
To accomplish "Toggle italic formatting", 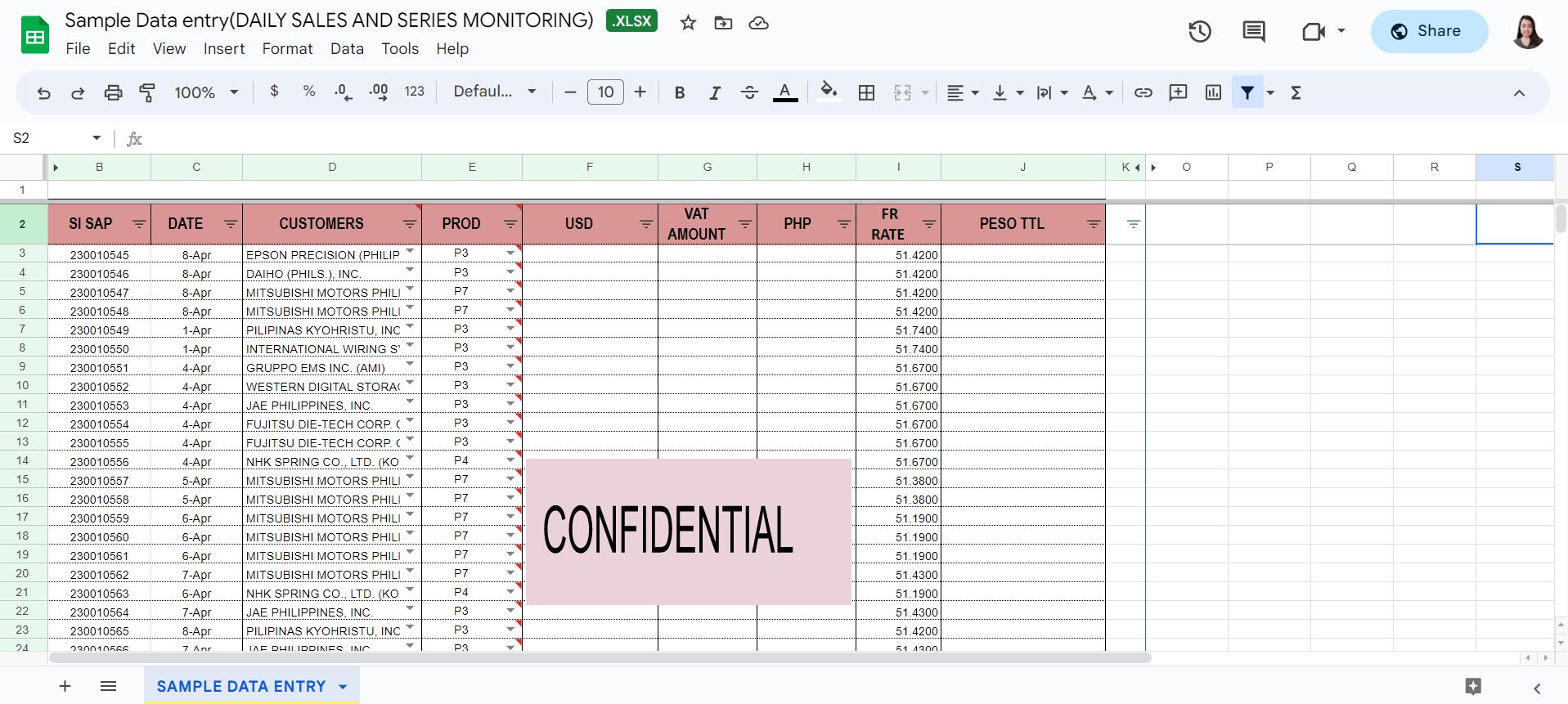I will tap(714, 93).
